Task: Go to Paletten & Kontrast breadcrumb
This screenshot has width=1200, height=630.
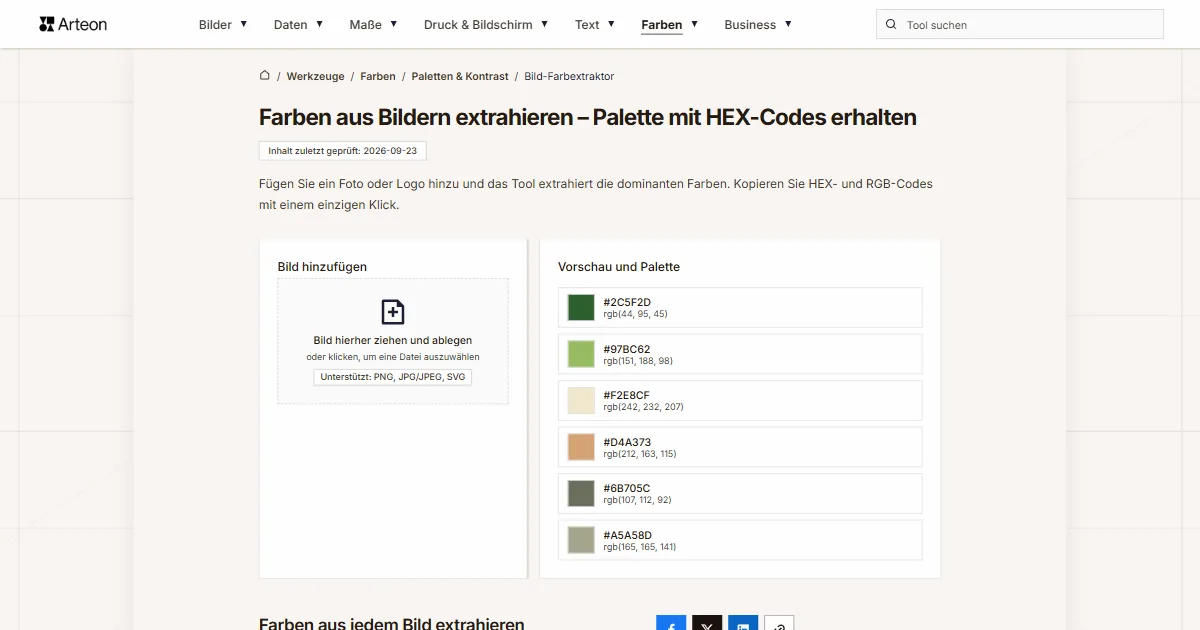Action: coord(460,76)
